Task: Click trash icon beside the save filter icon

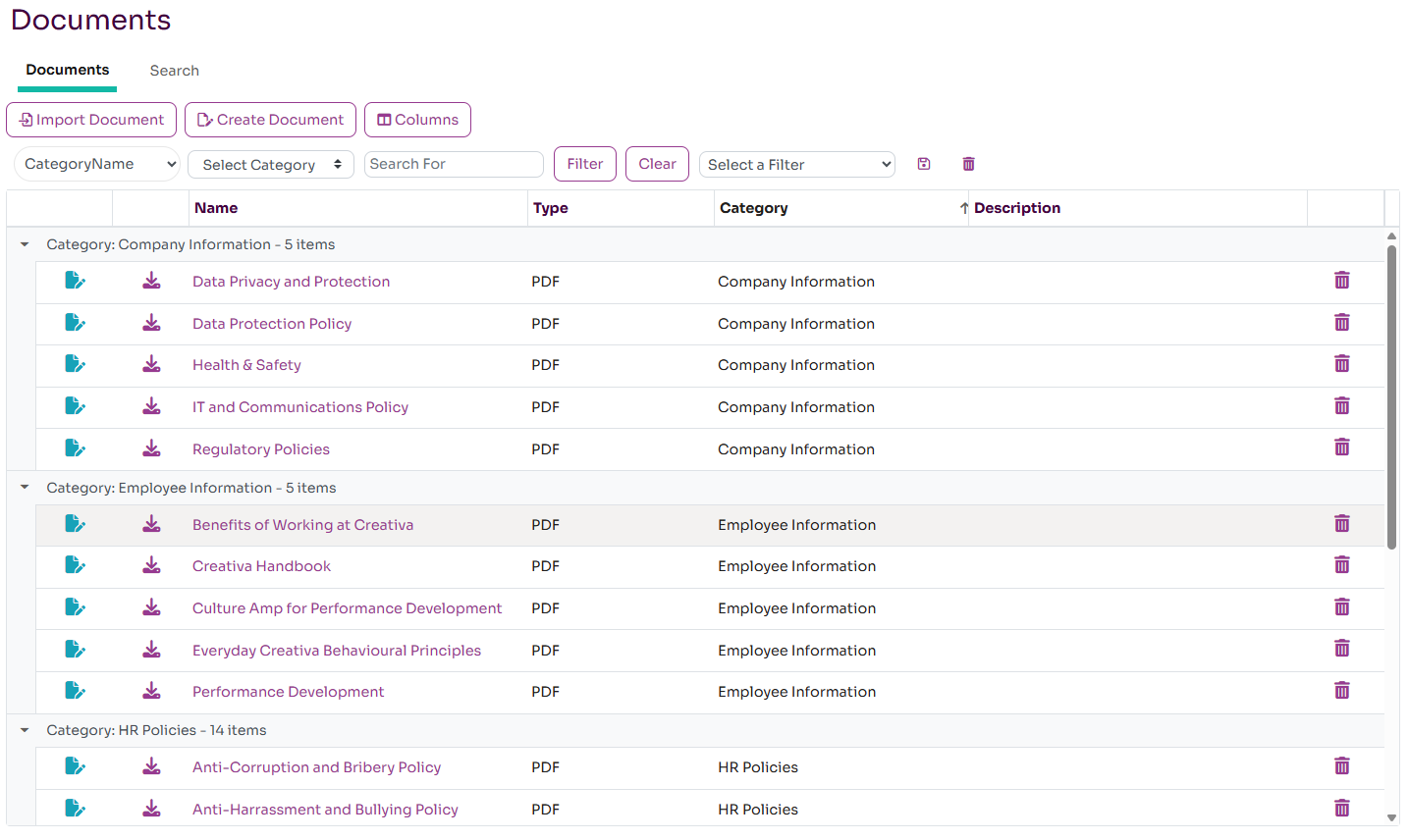Action: tap(968, 164)
